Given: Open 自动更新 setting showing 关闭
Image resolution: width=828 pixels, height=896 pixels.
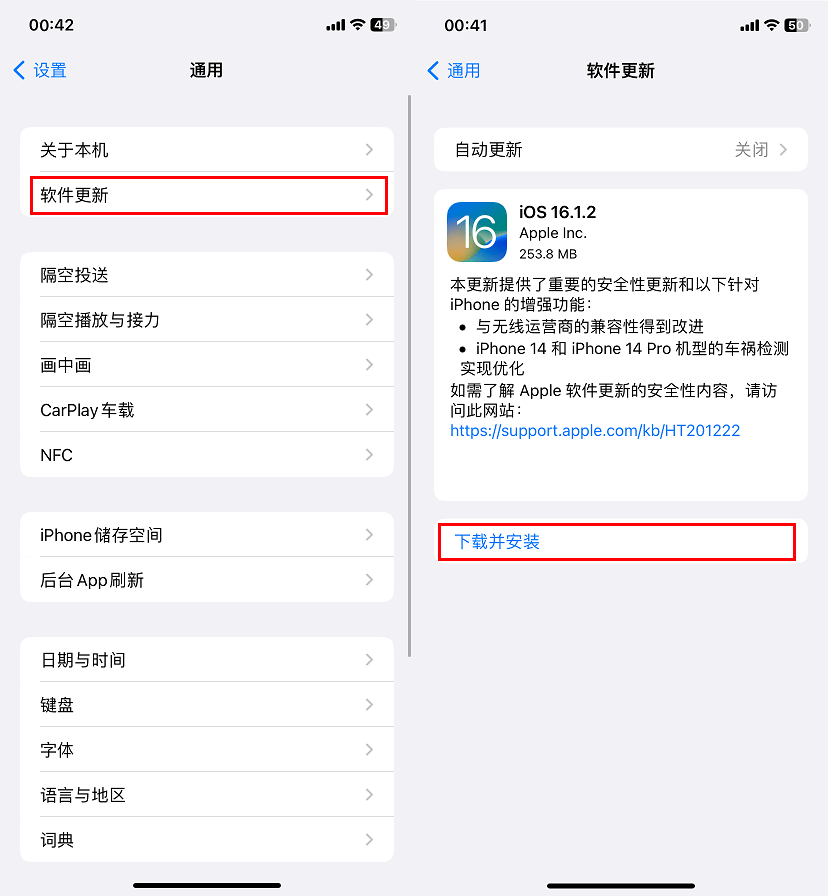Looking at the screenshot, I should coord(621,150).
